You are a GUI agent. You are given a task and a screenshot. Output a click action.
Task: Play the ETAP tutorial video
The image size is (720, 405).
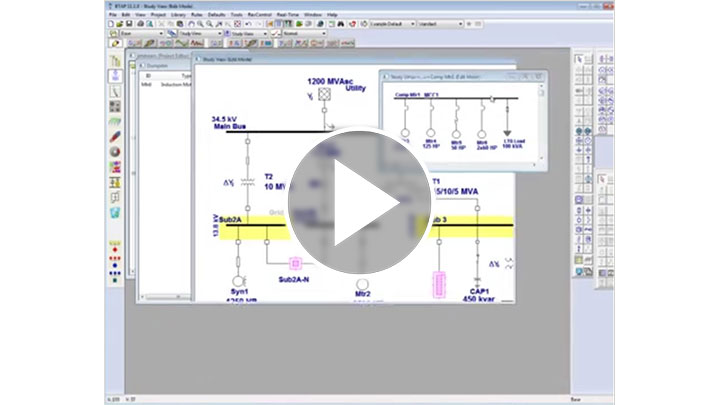tap(359, 202)
